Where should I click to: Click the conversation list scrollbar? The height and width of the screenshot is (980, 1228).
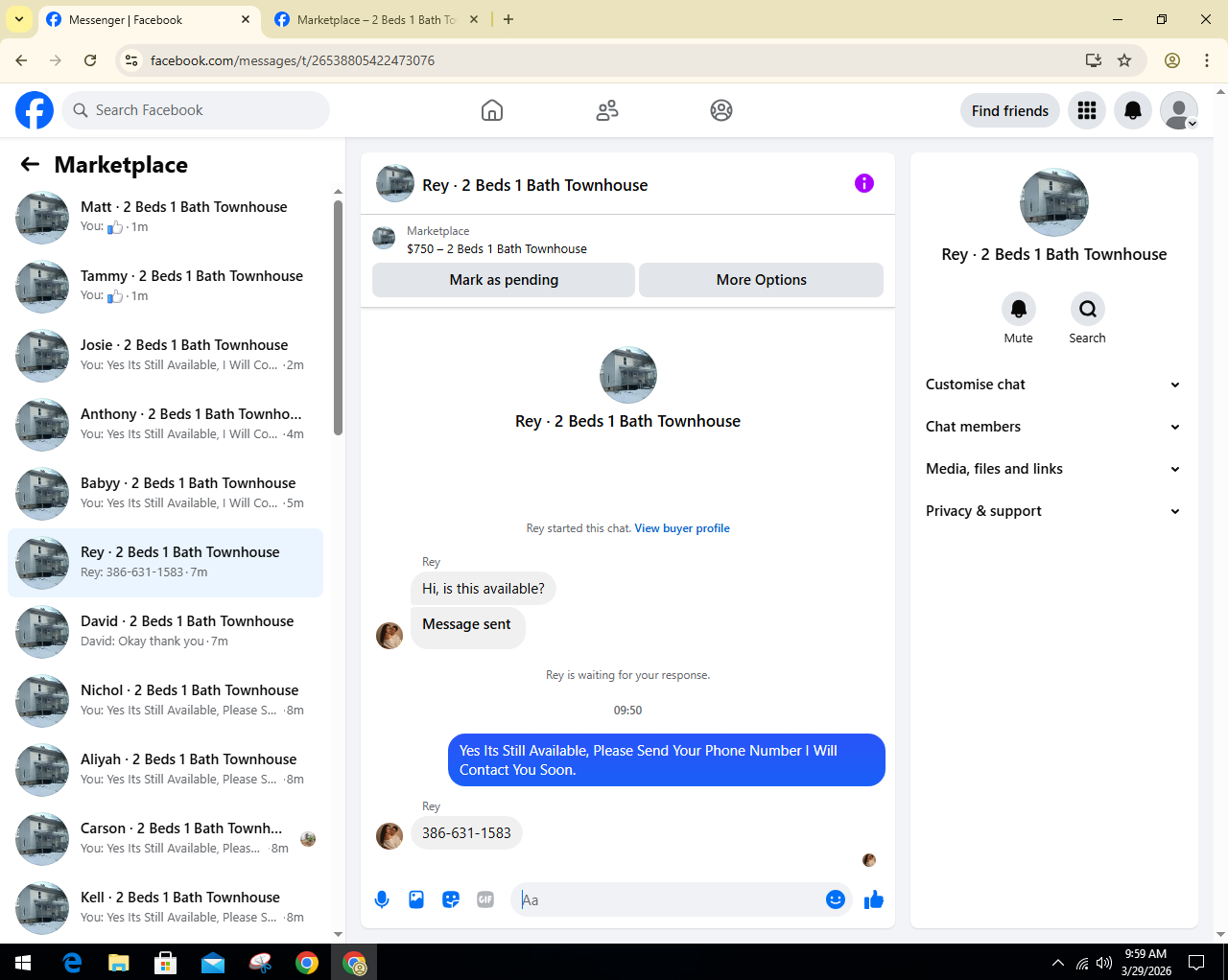(338, 317)
